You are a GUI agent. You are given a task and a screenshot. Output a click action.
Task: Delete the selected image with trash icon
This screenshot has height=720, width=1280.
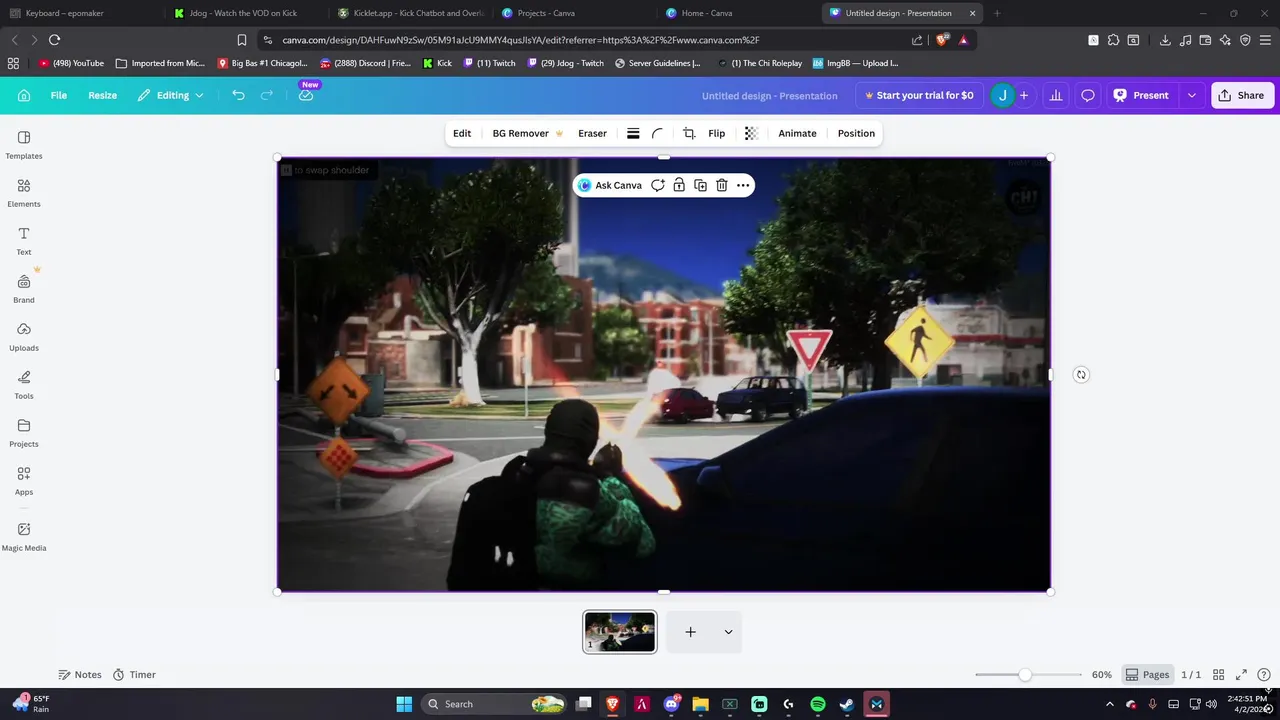pyautogui.click(x=721, y=185)
